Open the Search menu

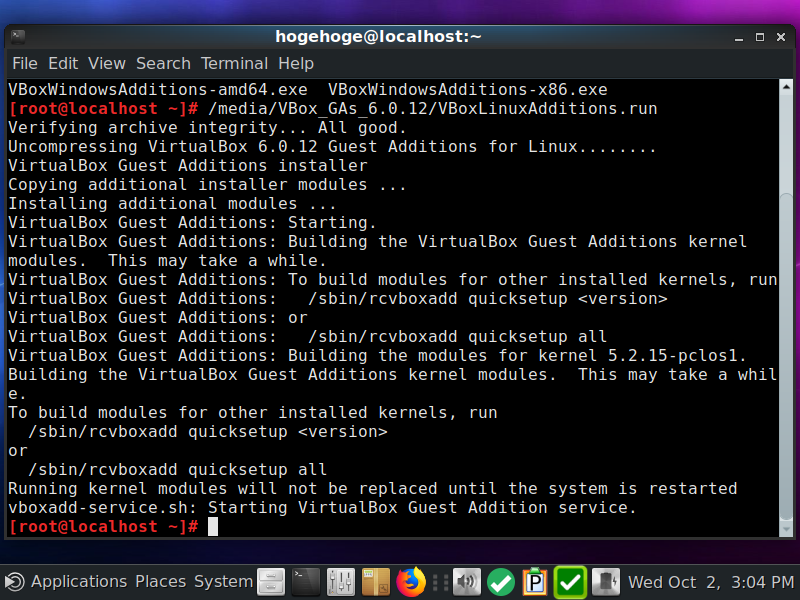[x=163, y=64]
